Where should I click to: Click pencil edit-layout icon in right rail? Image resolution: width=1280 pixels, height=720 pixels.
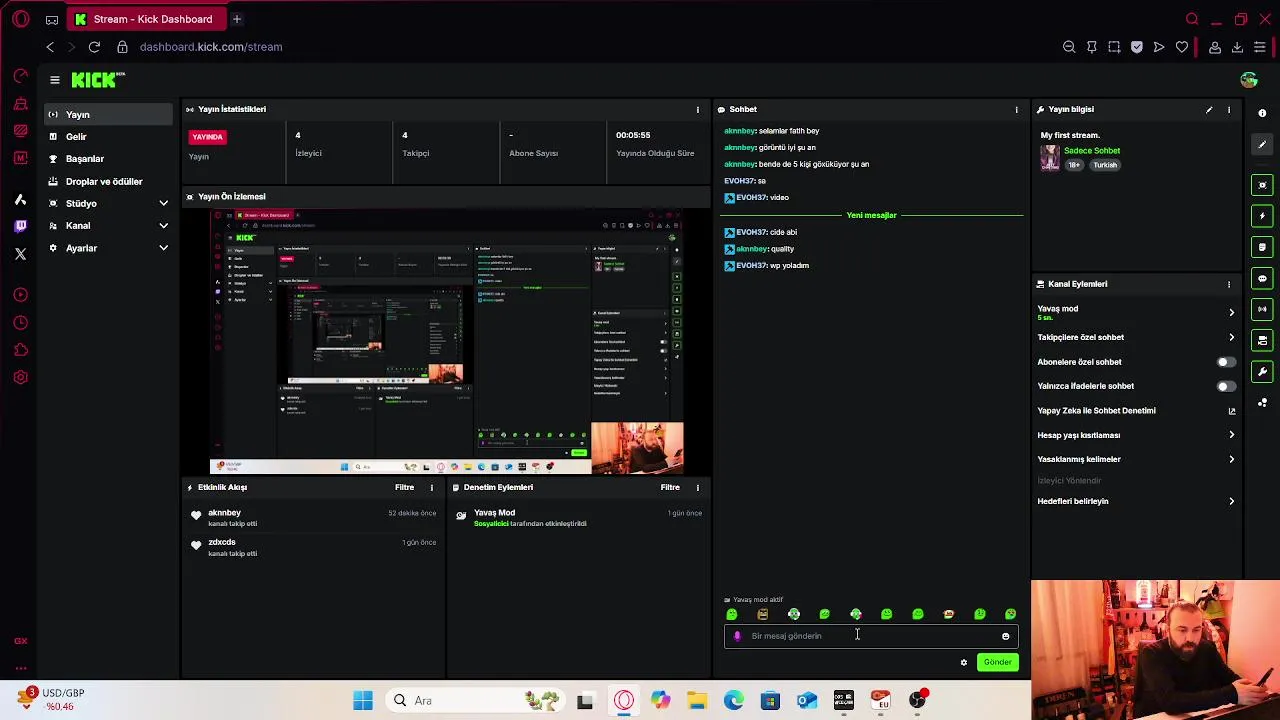click(x=1262, y=145)
